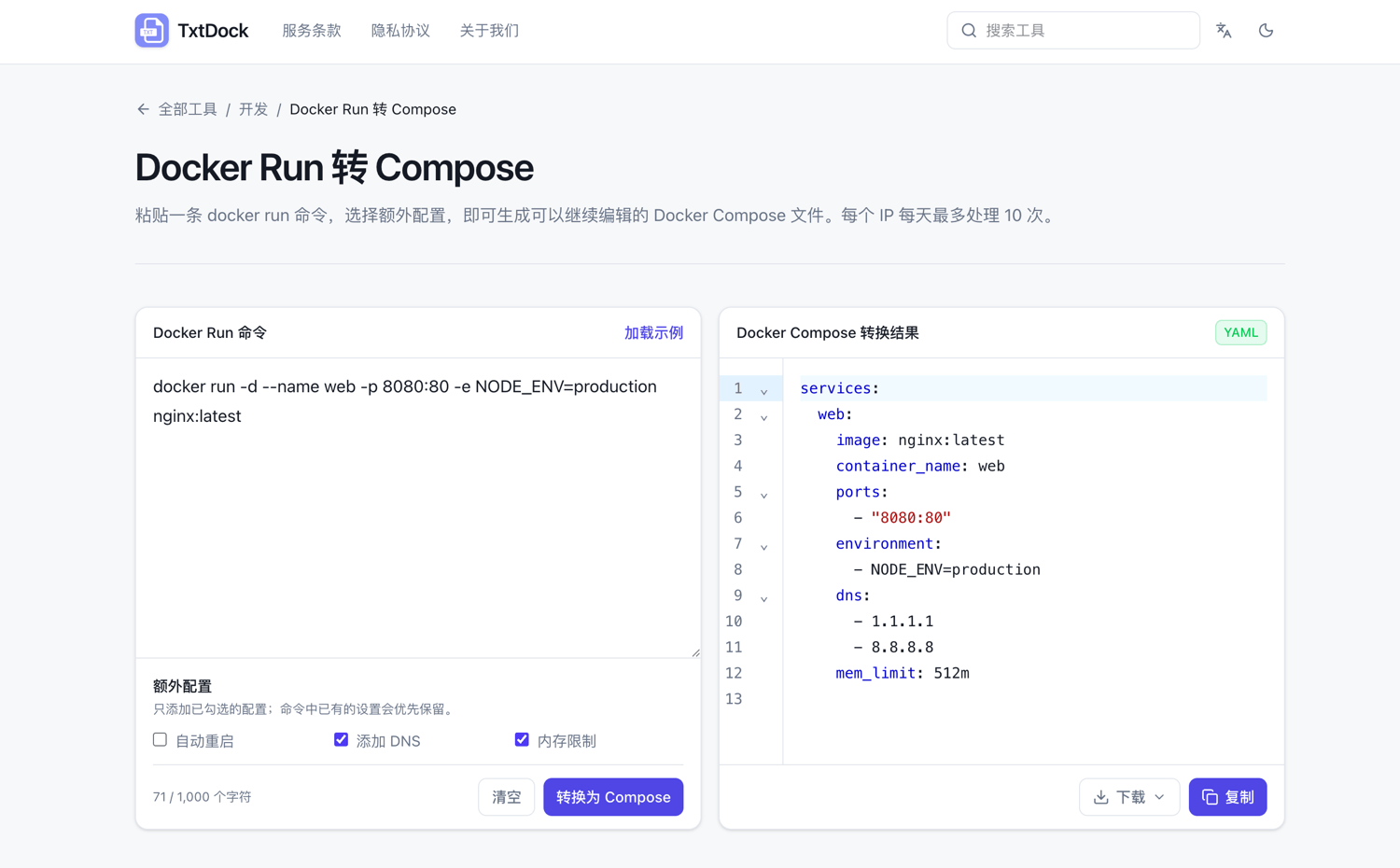The width and height of the screenshot is (1400, 868).
Task: Uncheck the 内存限制 checkbox
Action: pyautogui.click(x=522, y=739)
